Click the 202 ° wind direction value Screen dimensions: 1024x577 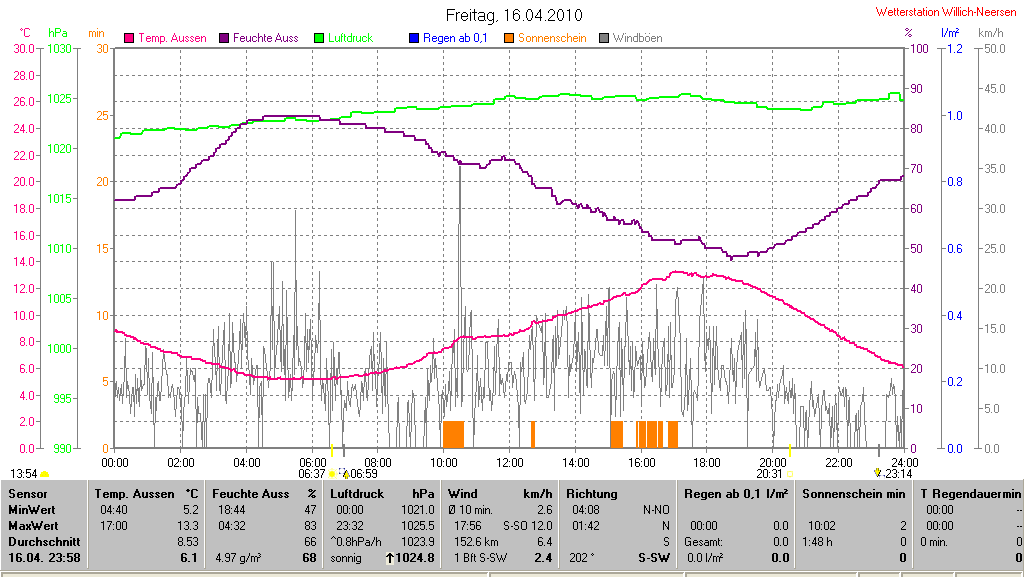pos(582,558)
